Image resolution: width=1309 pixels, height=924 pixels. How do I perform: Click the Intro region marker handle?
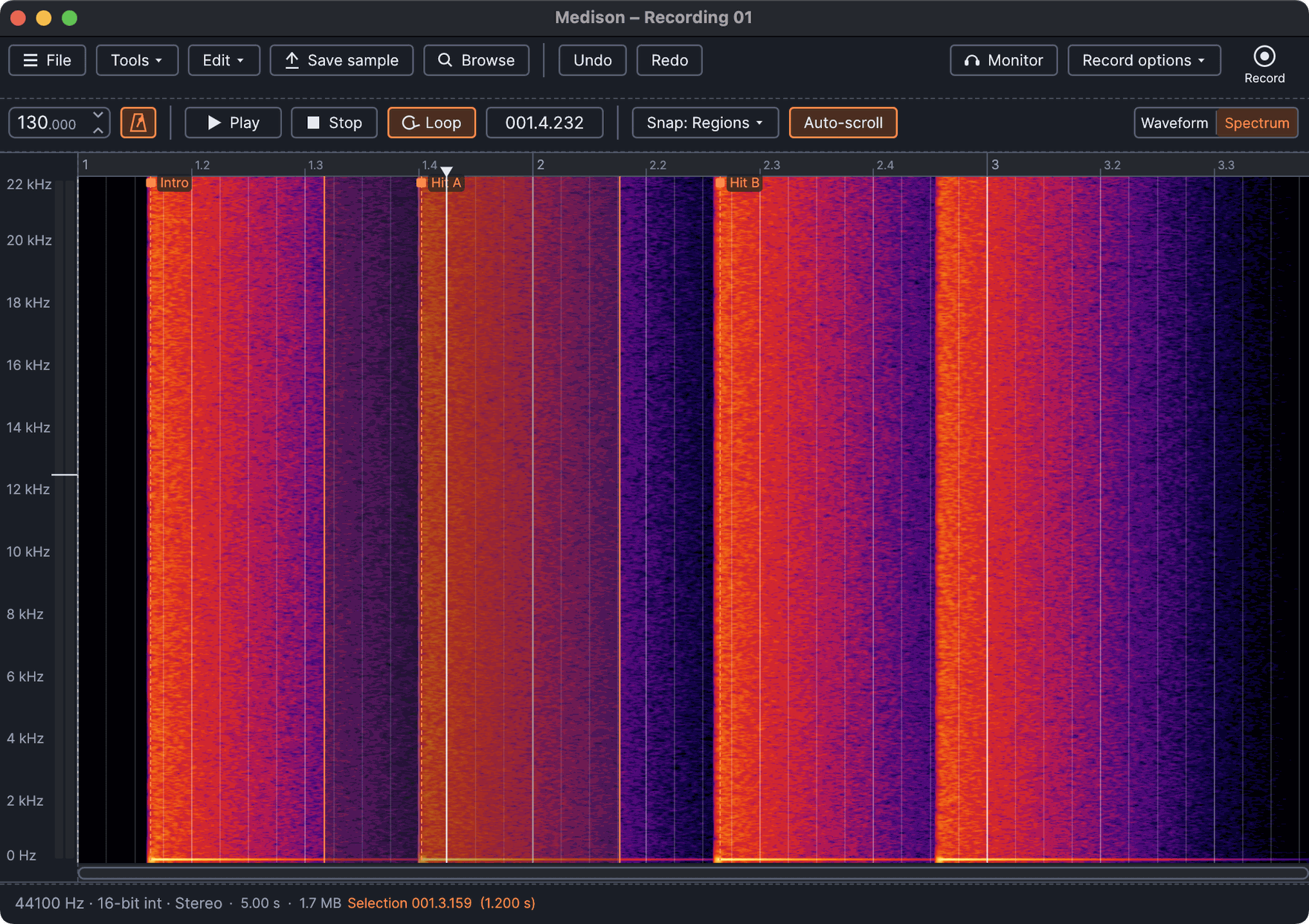(151, 183)
